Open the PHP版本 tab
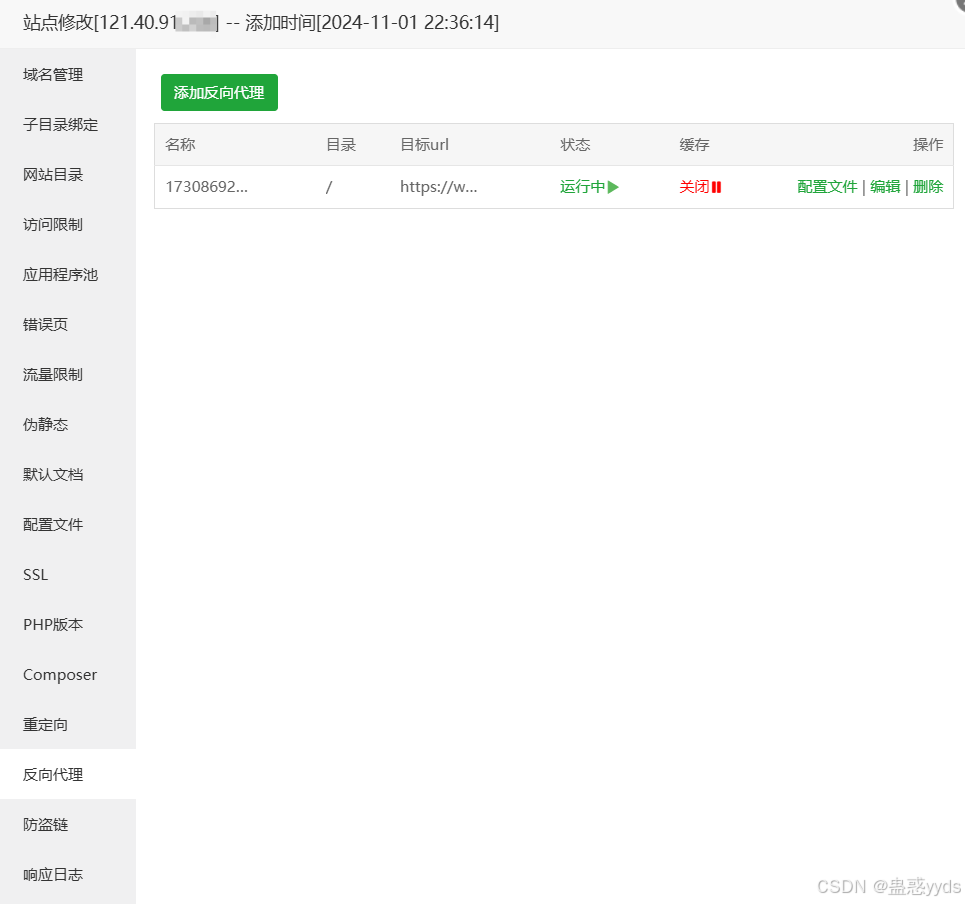 [x=68, y=625]
